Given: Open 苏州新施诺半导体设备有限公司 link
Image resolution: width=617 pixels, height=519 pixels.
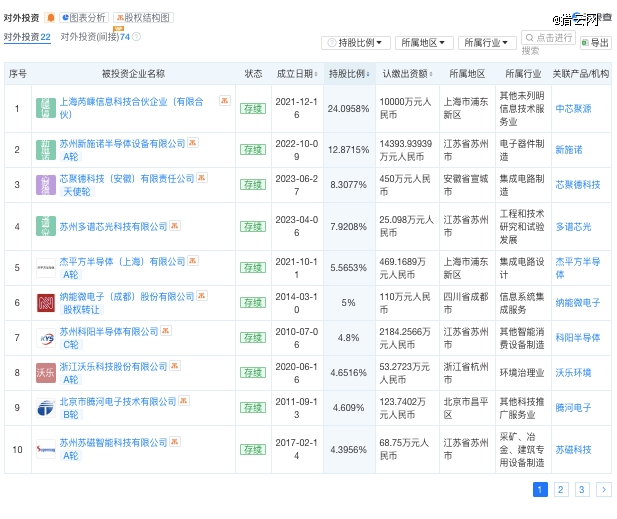Looking at the screenshot, I should [x=122, y=144].
